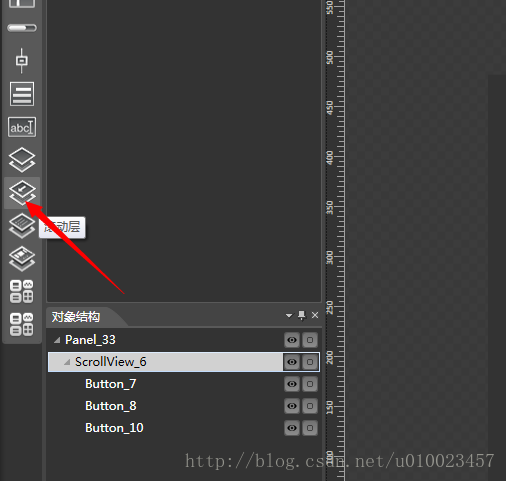This screenshot has height=481, width=506.
Task: Select the page view layer widget
Action: (x=22, y=259)
